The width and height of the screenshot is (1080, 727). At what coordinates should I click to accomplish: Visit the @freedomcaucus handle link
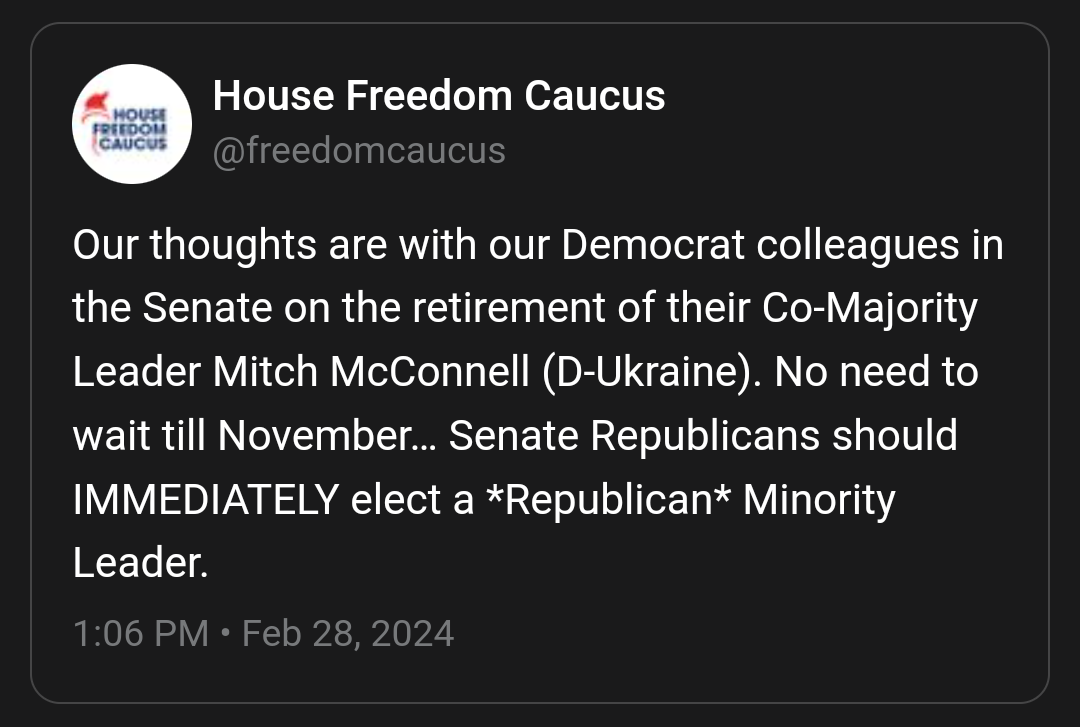(359, 150)
